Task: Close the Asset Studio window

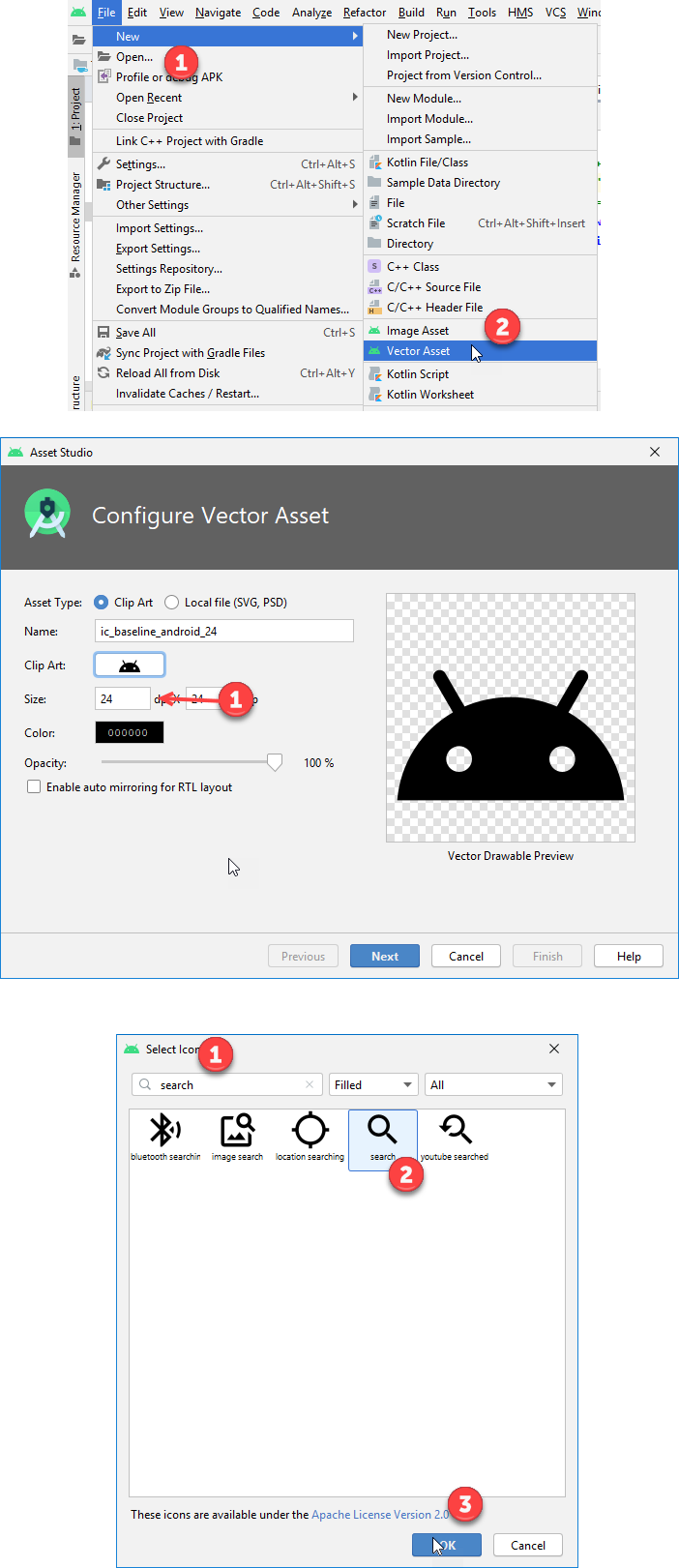Action: pyautogui.click(x=655, y=452)
